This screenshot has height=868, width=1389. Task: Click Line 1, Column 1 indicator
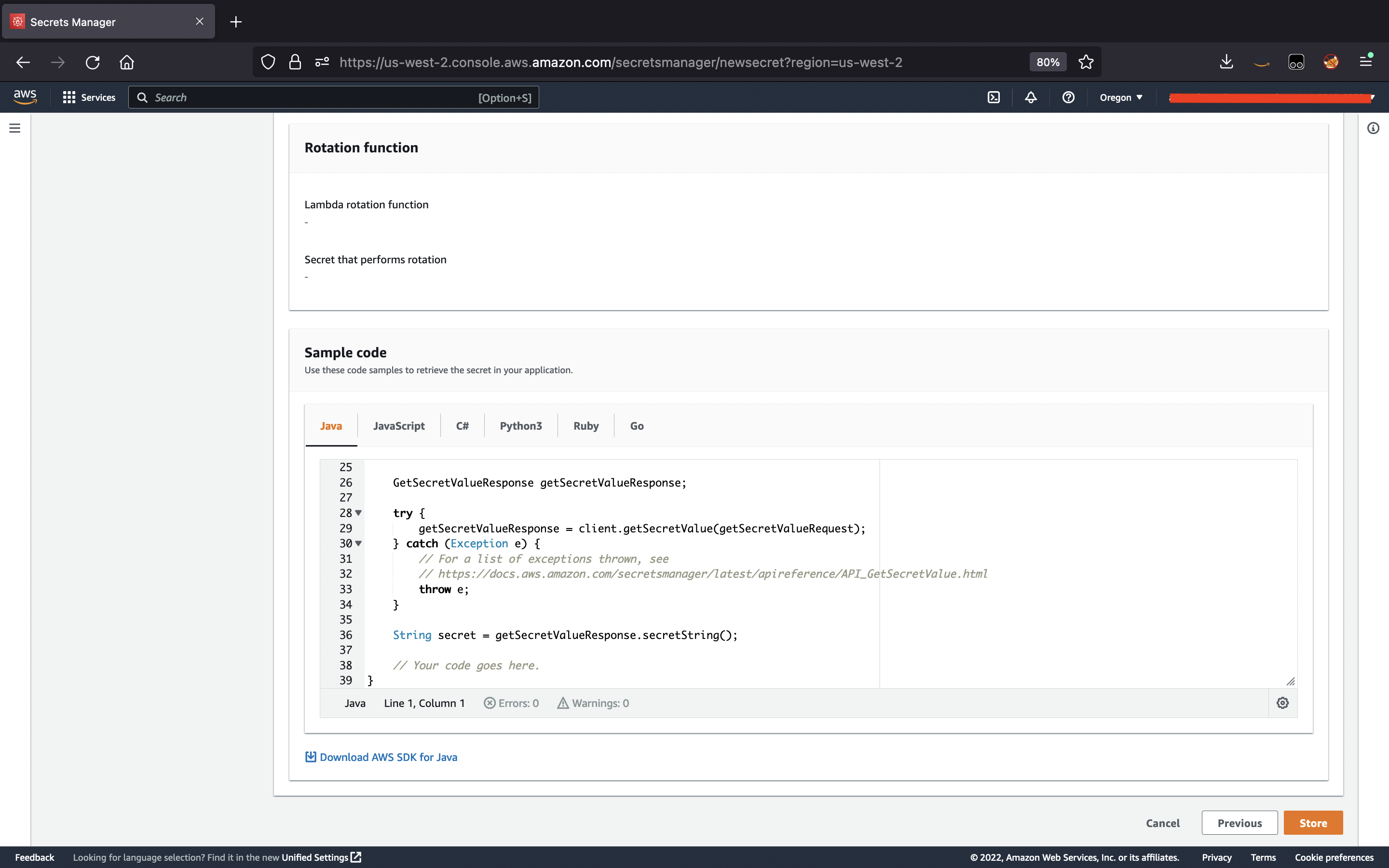point(424,703)
